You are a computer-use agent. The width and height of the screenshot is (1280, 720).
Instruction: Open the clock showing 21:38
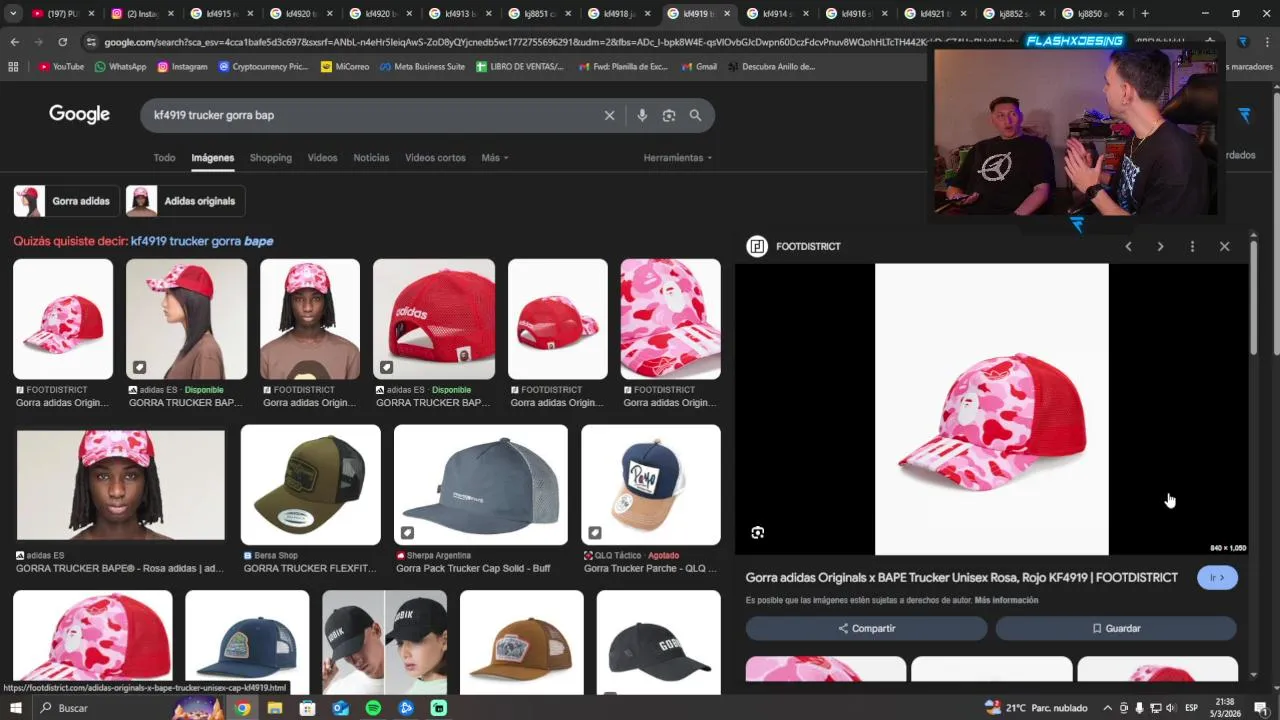pyautogui.click(x=1225, y=708)
